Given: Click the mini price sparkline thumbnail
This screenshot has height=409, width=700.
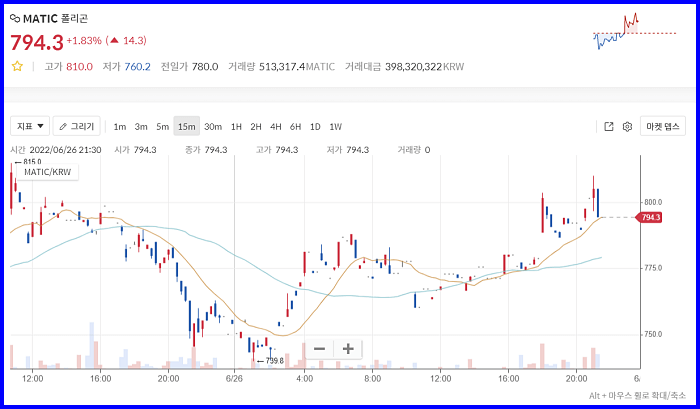Looking at the screenshot, I should click(x=634, y=31).
